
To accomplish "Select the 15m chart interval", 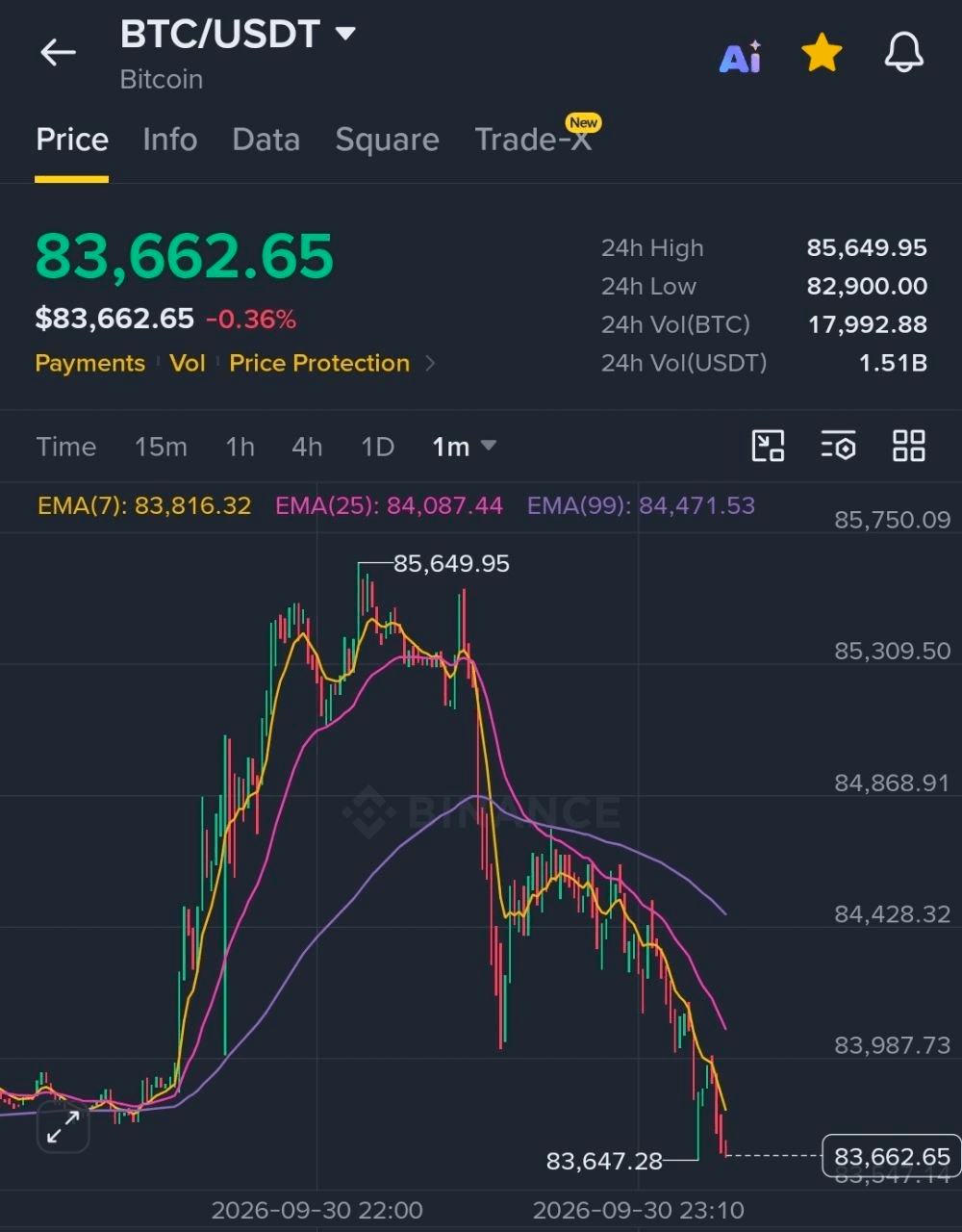I will point(161,447).
